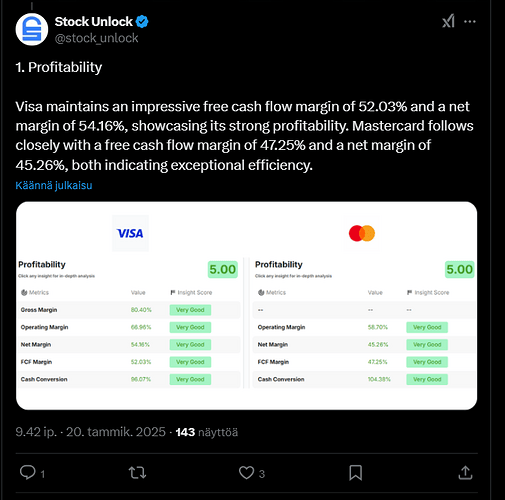Click Käännä julkaisu translate link

tap(54, 185)
